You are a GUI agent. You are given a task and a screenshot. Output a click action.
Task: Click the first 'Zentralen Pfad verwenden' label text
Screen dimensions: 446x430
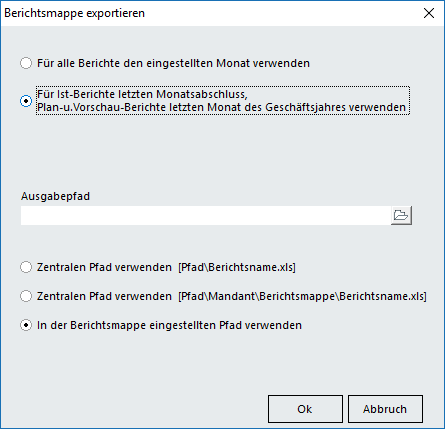tap(104, 267)
